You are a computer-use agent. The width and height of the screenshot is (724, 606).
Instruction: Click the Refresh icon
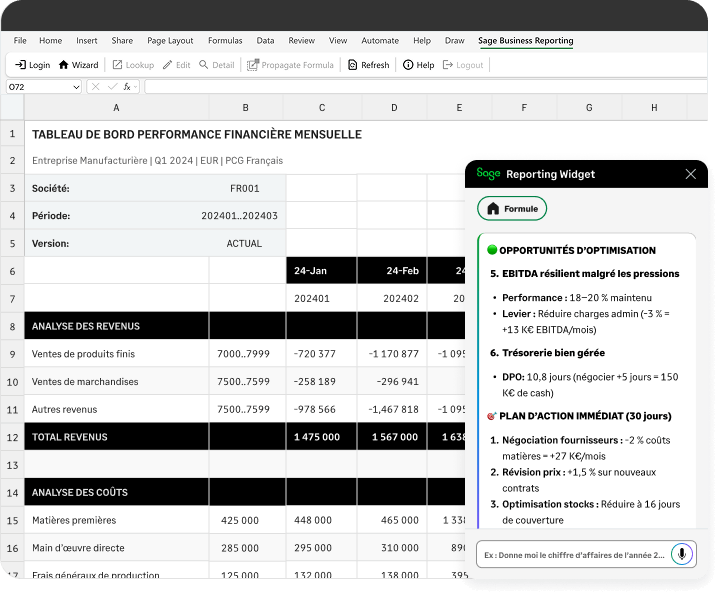(x=352, y=65)
